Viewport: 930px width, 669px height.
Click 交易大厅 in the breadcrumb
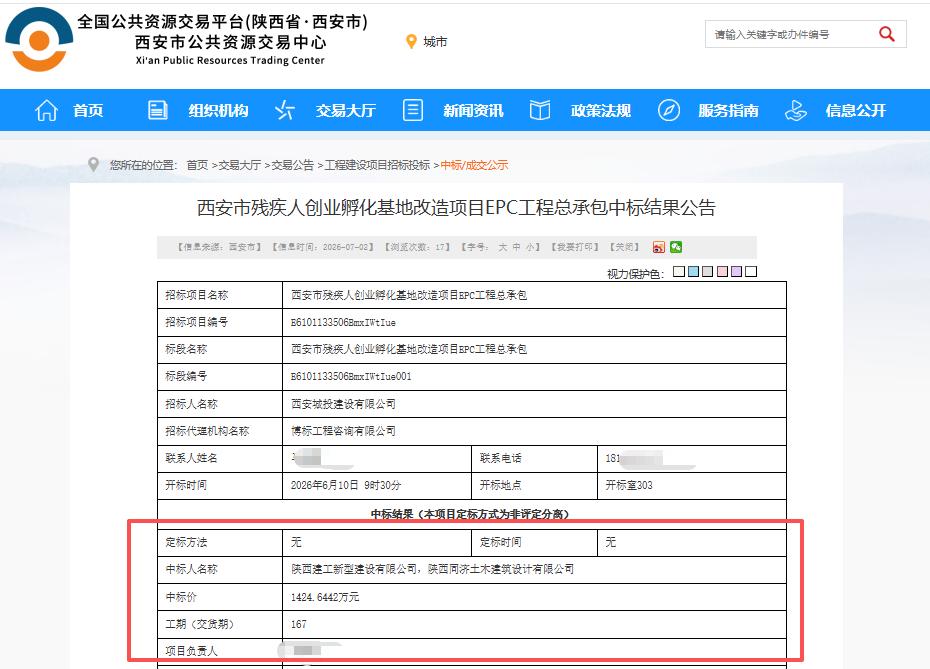[x=240, y=165]
